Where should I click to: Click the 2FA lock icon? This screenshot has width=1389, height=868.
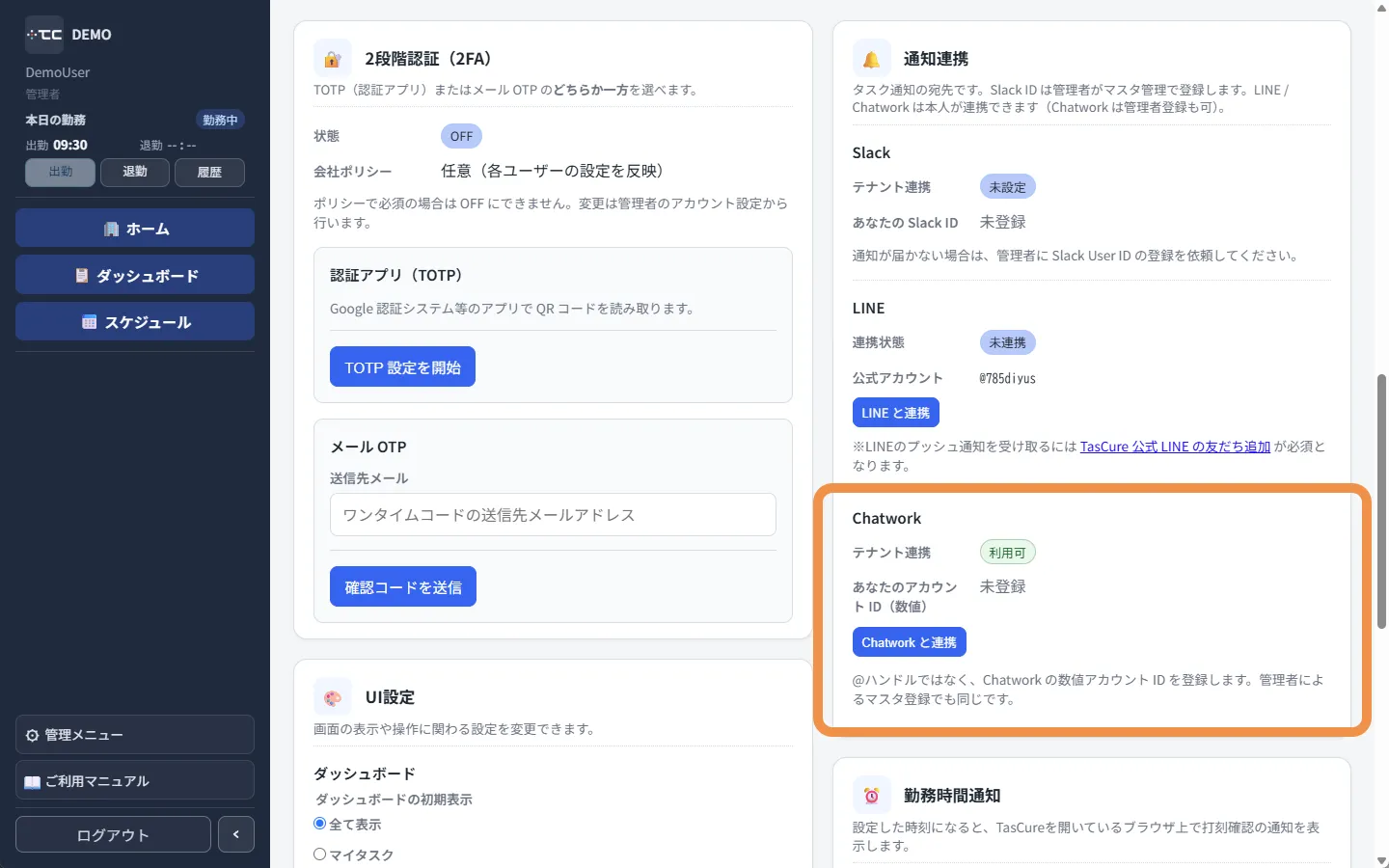(333, 59)
